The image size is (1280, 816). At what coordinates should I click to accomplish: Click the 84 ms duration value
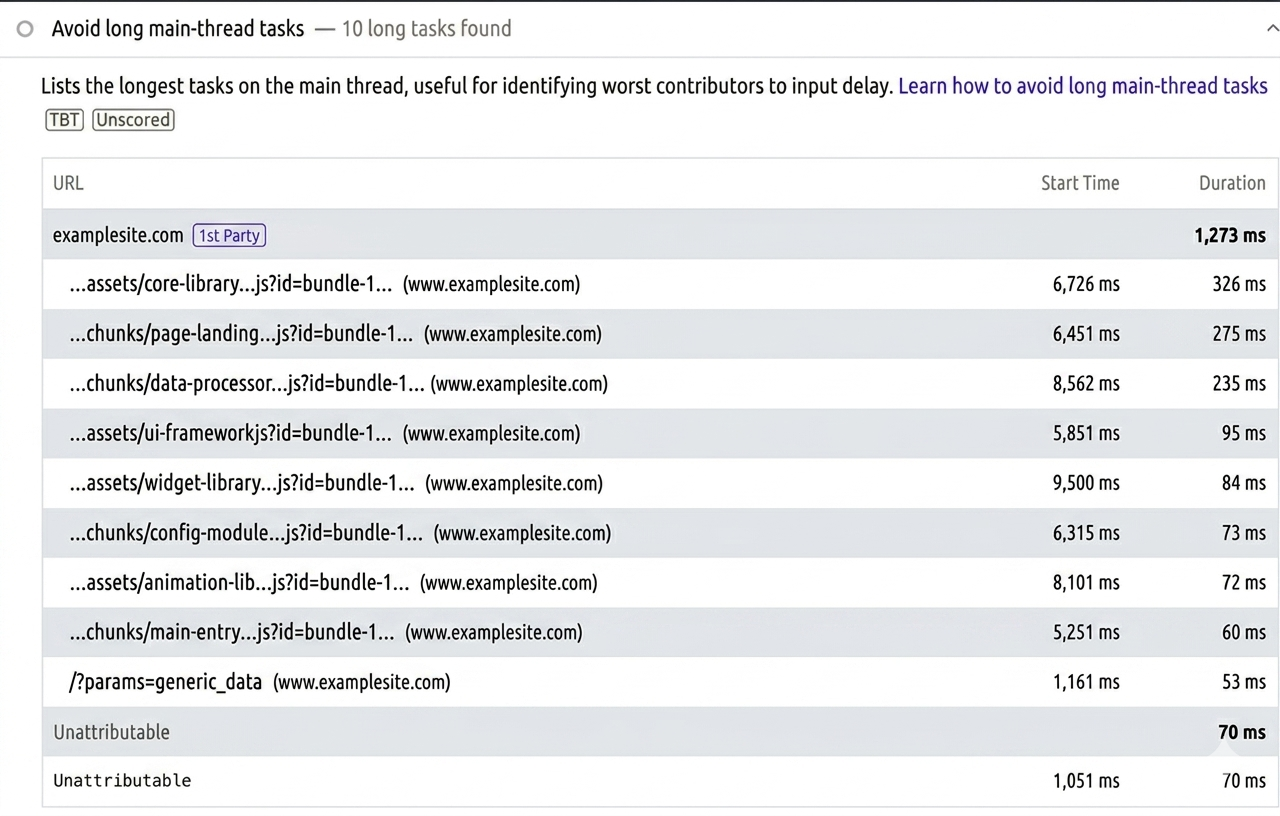tap(1243, 484)
